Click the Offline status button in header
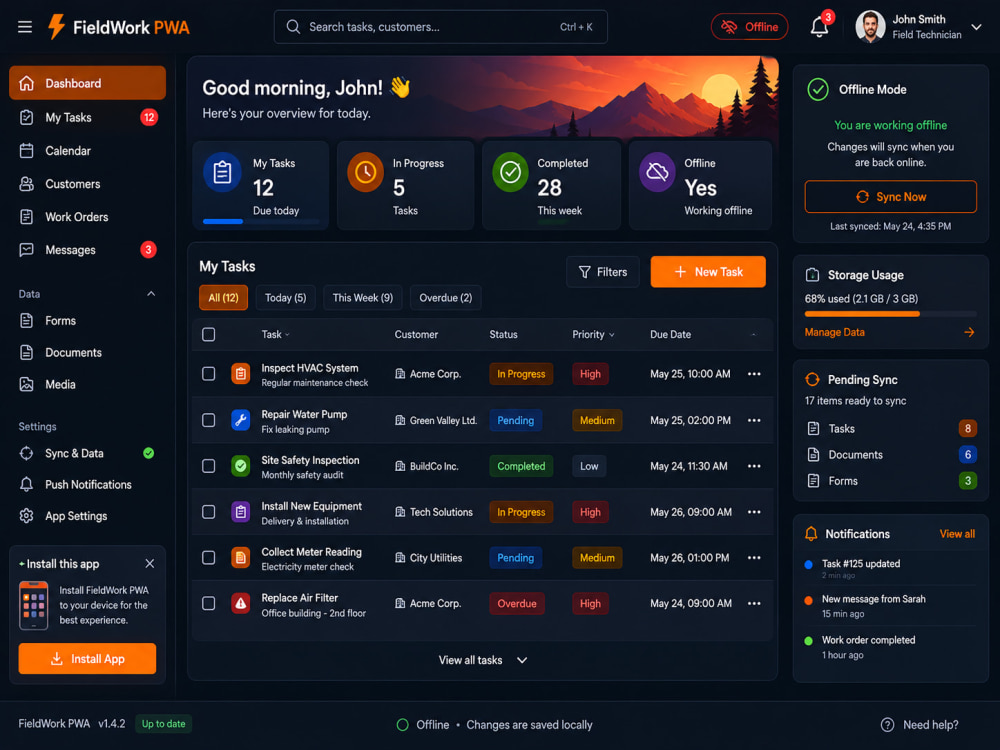This screenshot has height=750, width=1000. [x=749, y=27]
